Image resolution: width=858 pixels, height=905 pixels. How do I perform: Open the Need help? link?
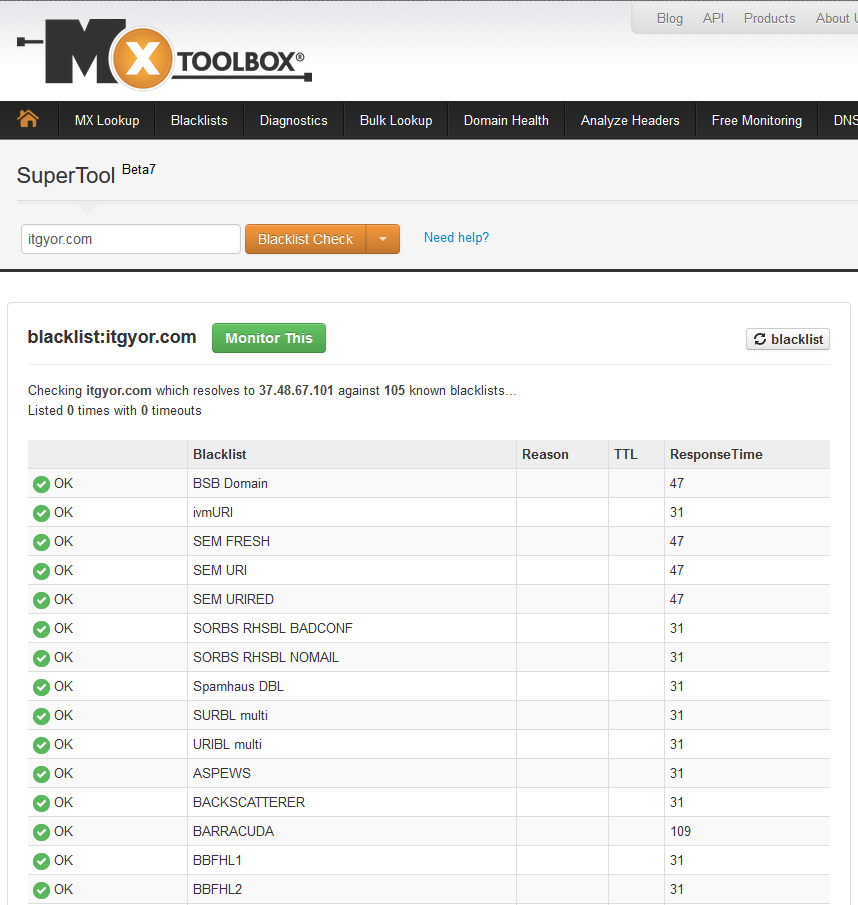456,238
